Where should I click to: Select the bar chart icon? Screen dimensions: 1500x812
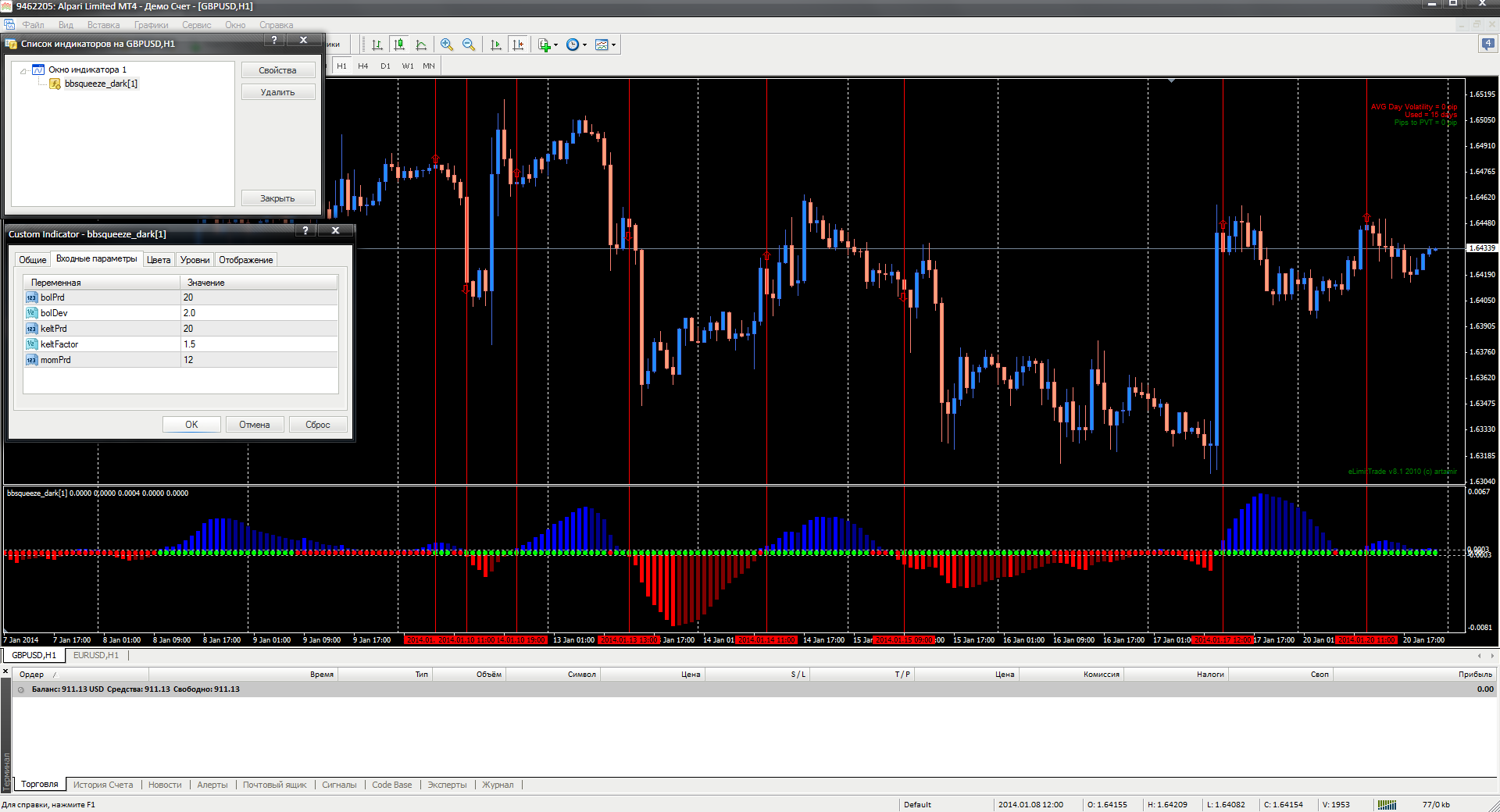(377, 45)
